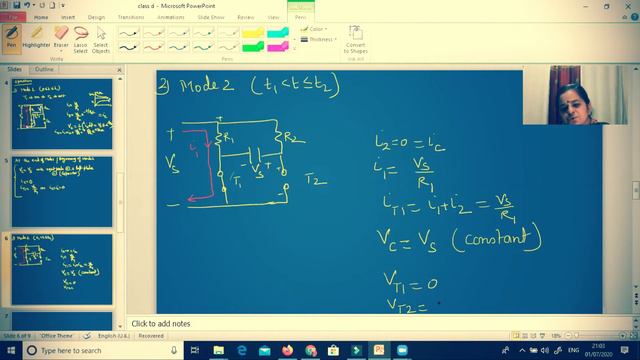Start Slide Show view from status bar
Image resolution: width=640 pixels, height=360 pixels.
click(x=542, y=336)
